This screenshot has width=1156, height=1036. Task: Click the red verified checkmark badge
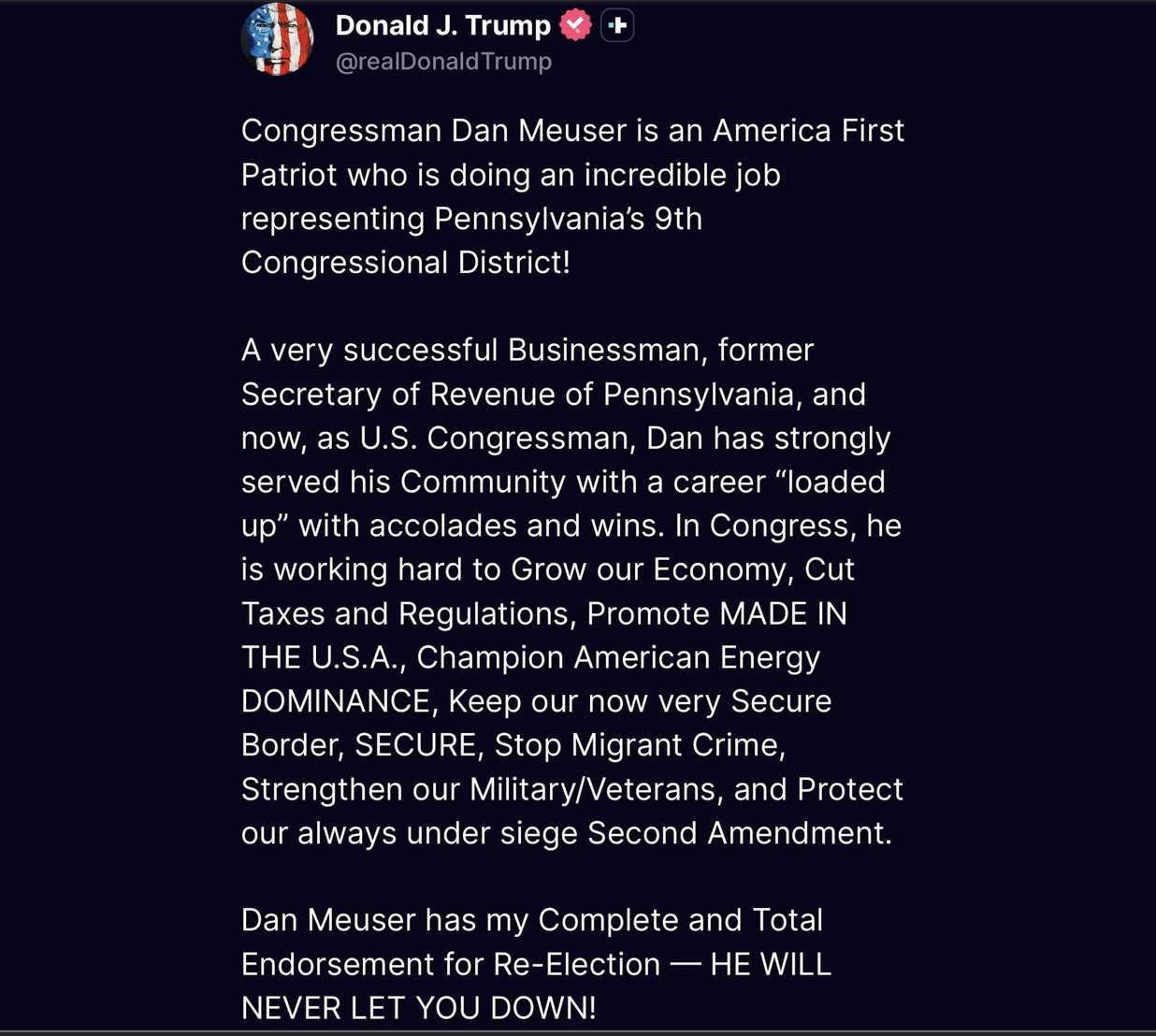pyautogui.click(x=575, y=25)
